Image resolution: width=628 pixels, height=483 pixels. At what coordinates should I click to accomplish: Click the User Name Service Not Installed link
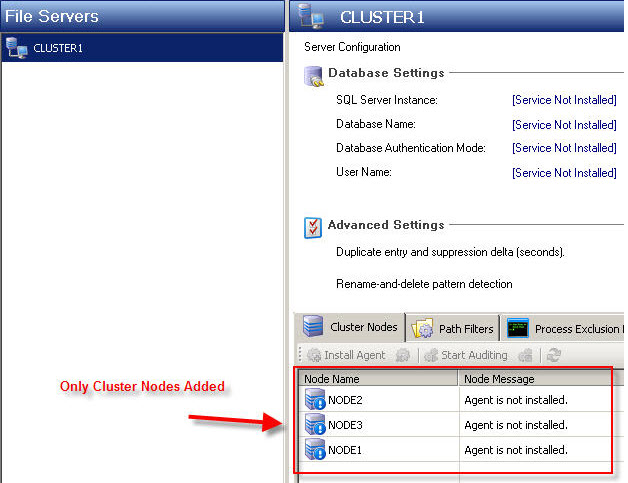(x=564, y=173)
